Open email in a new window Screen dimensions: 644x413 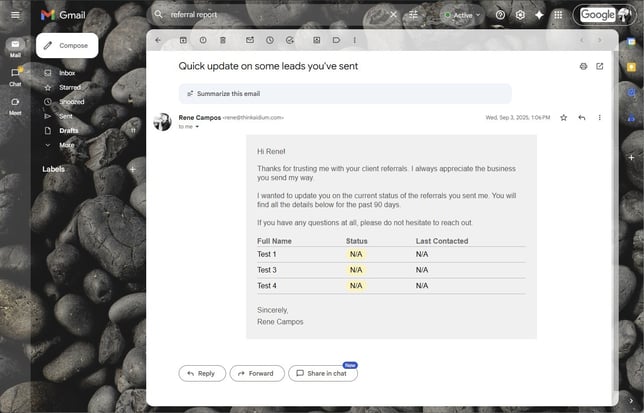coord(600,66)
